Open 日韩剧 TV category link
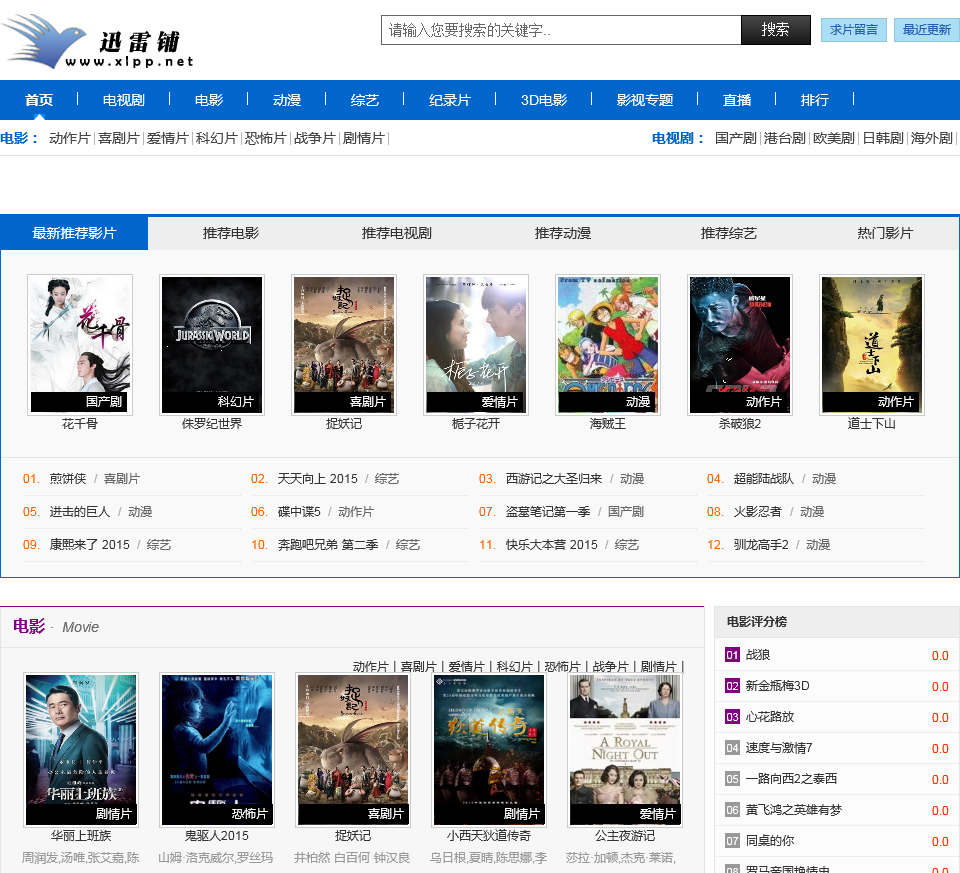This screenshot has height=873, width=960. (883, 138)
